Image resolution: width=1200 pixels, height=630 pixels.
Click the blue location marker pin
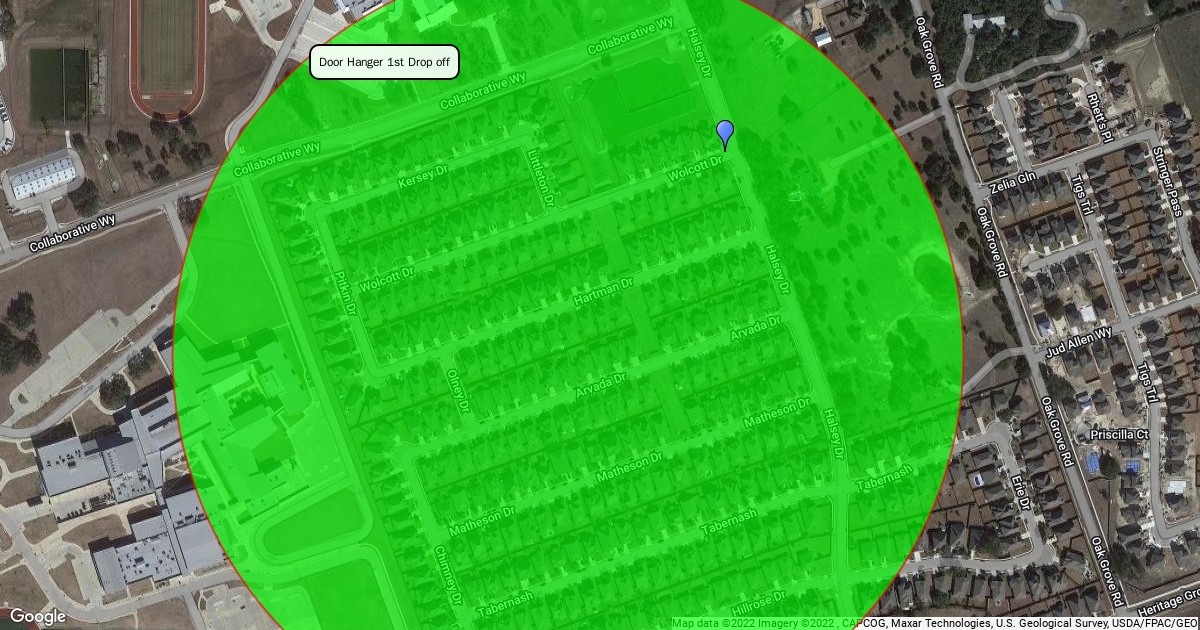(x=725, y=133)
